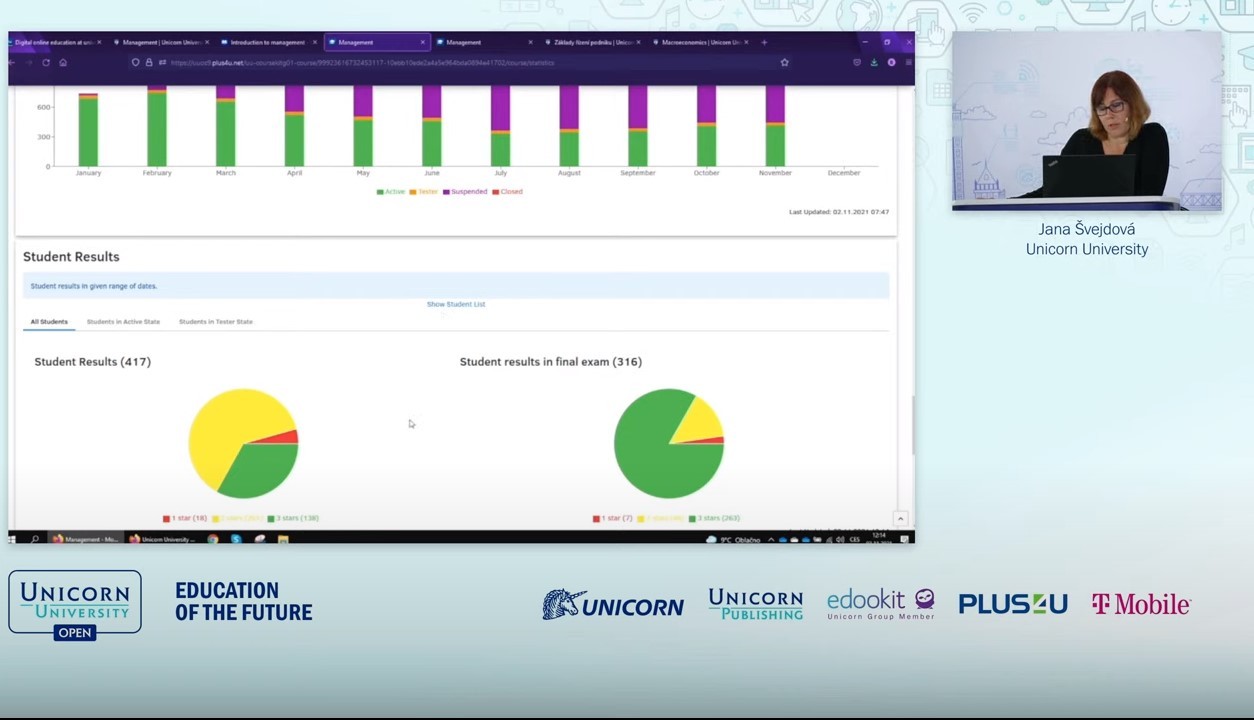Toggle Active series in chart legend
The width and height of the screenshot is (1254, 720).
point(390,192)
